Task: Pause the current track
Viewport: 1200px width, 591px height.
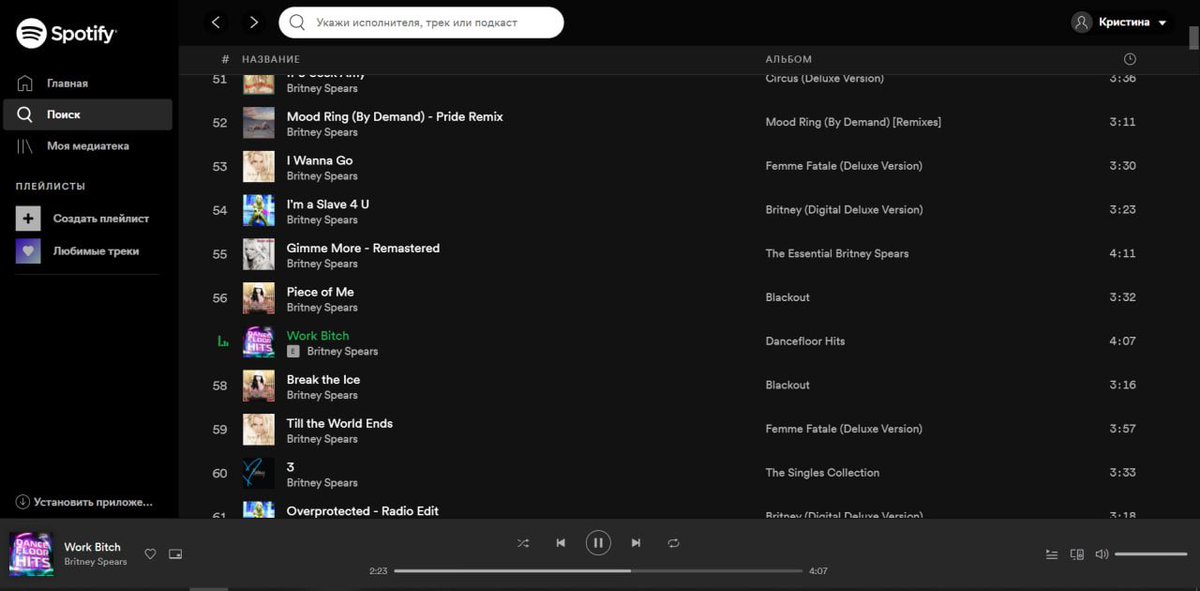Action: point(598,543)
